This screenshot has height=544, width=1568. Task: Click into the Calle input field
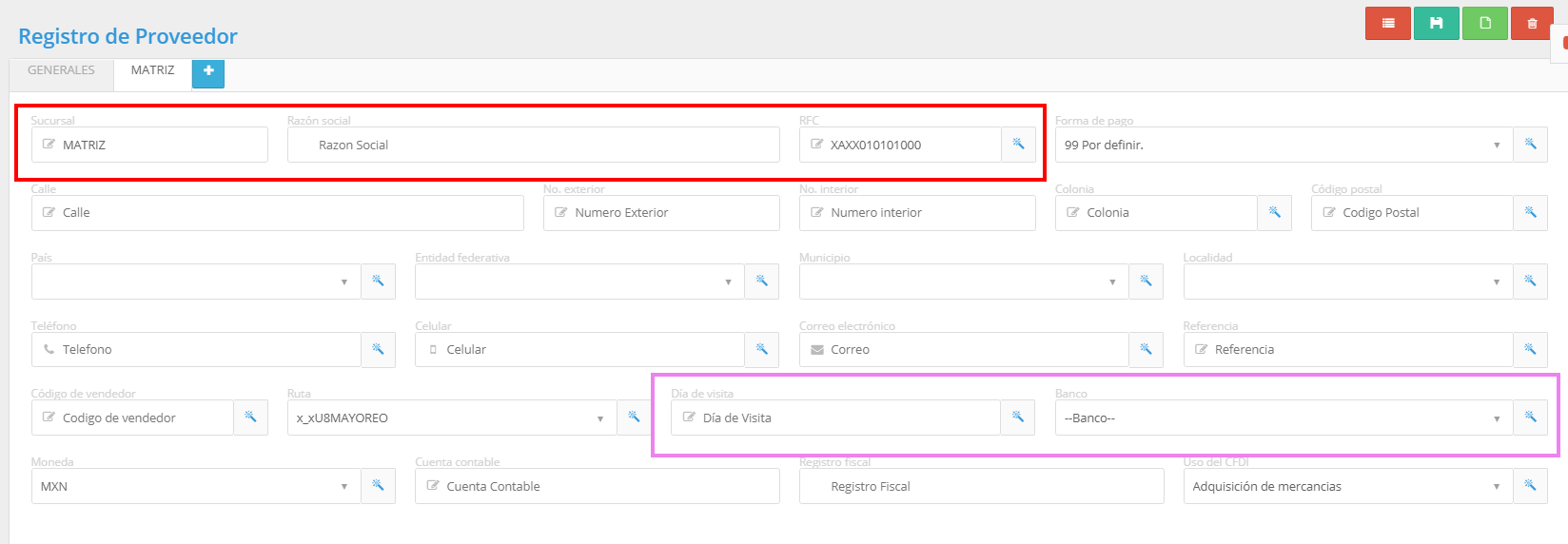point(278,213)
